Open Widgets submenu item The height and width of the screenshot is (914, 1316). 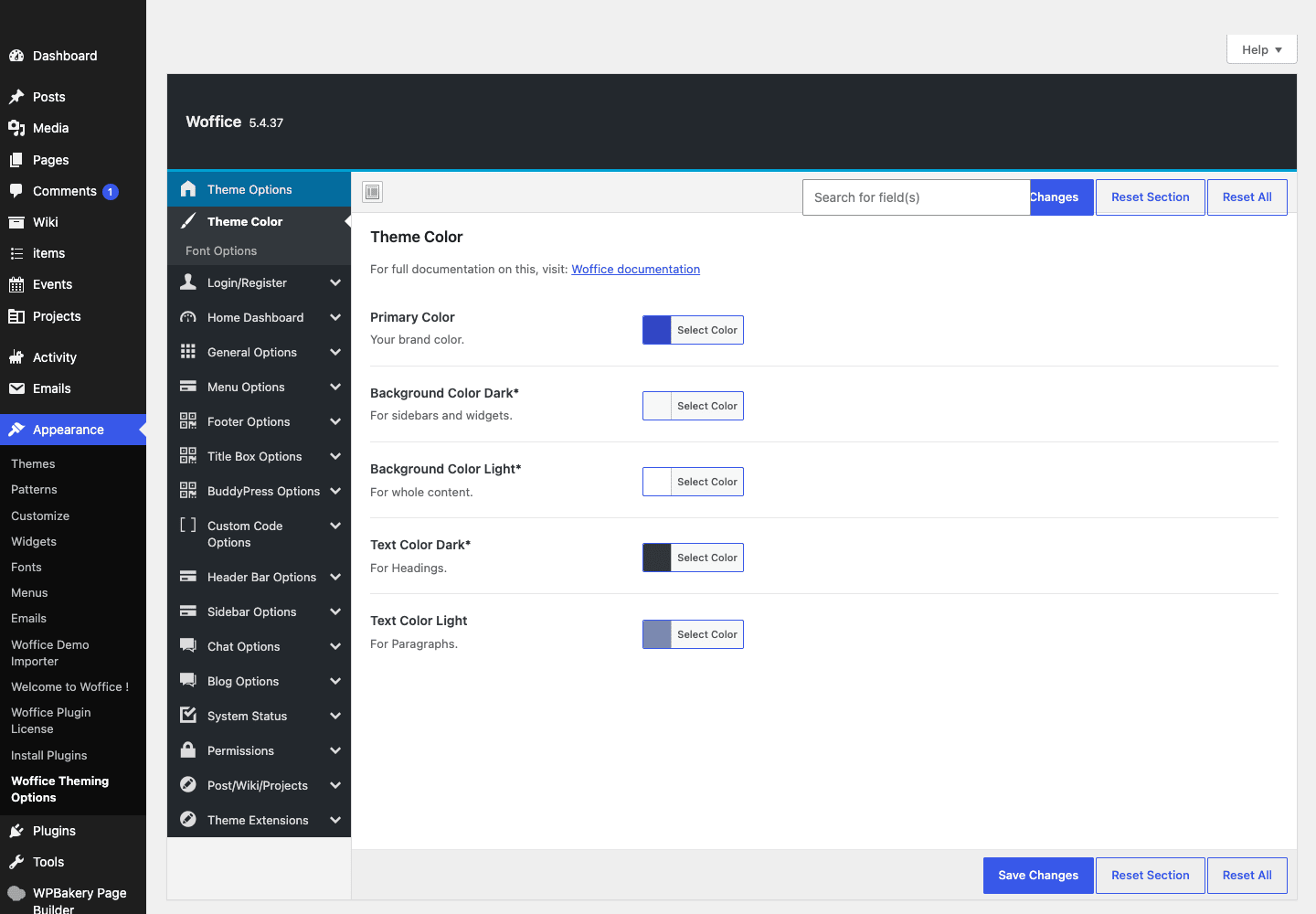[34, 542]
